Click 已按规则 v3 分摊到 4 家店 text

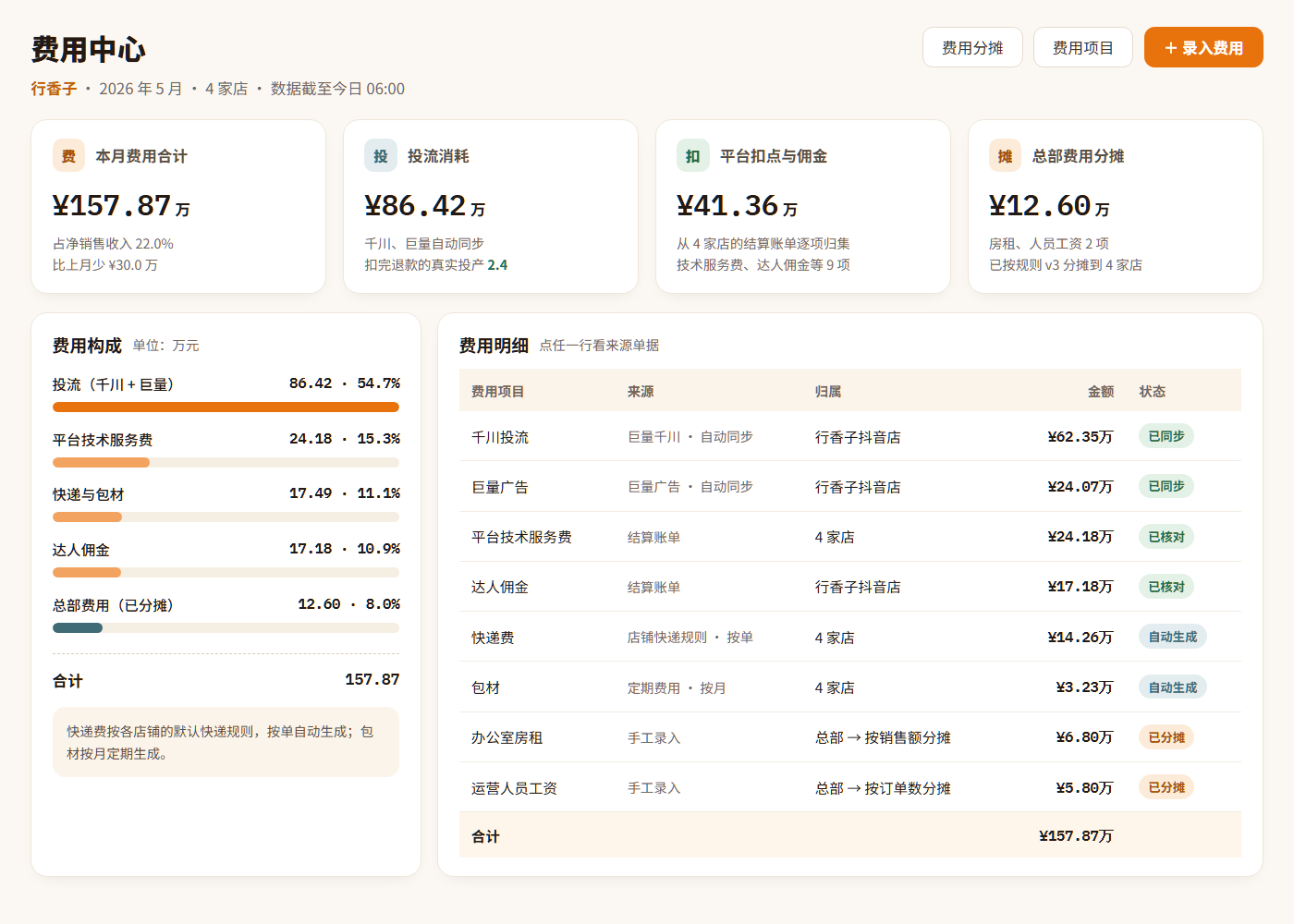pos(1066,265)
